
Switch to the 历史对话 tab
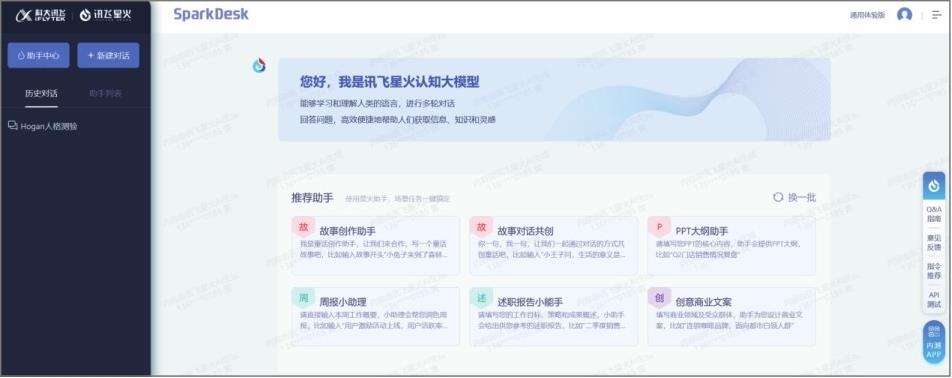(41, 93)
